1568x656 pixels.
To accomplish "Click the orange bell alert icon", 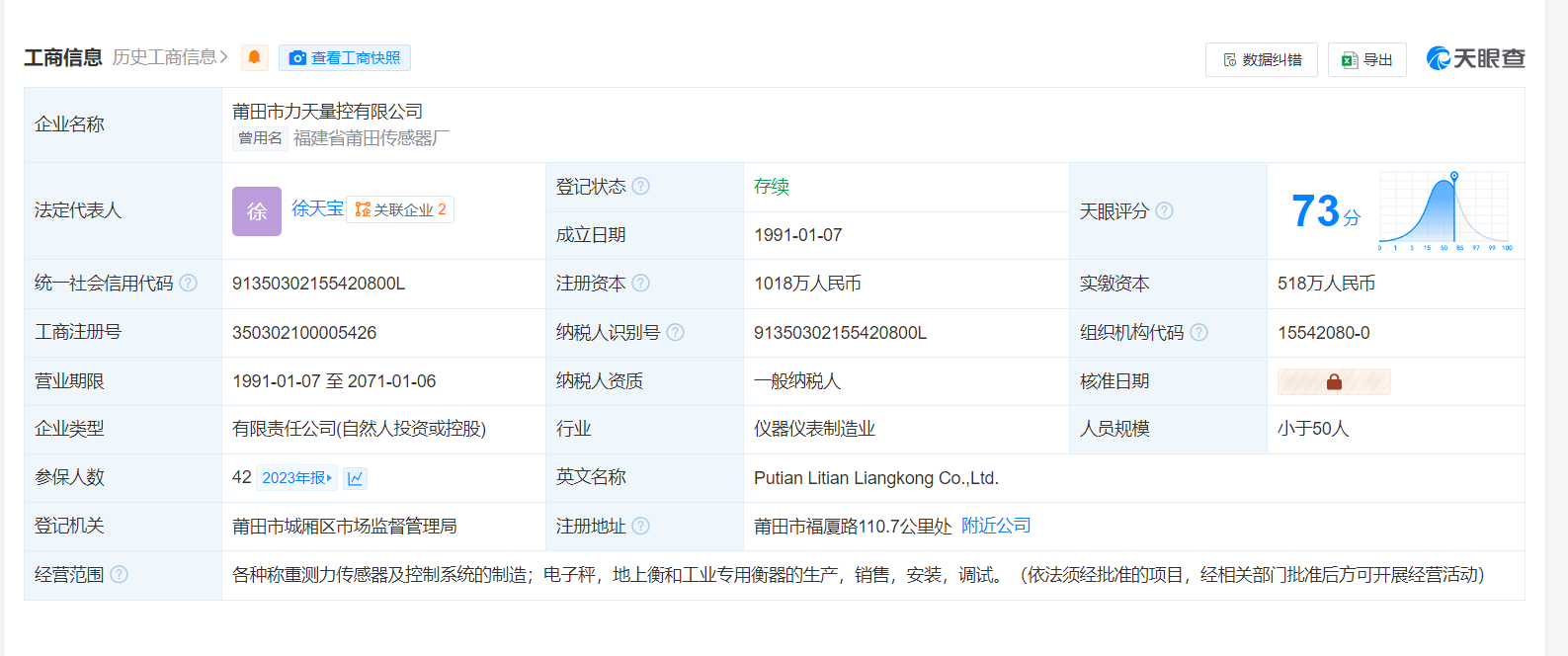I will [254, 57].
